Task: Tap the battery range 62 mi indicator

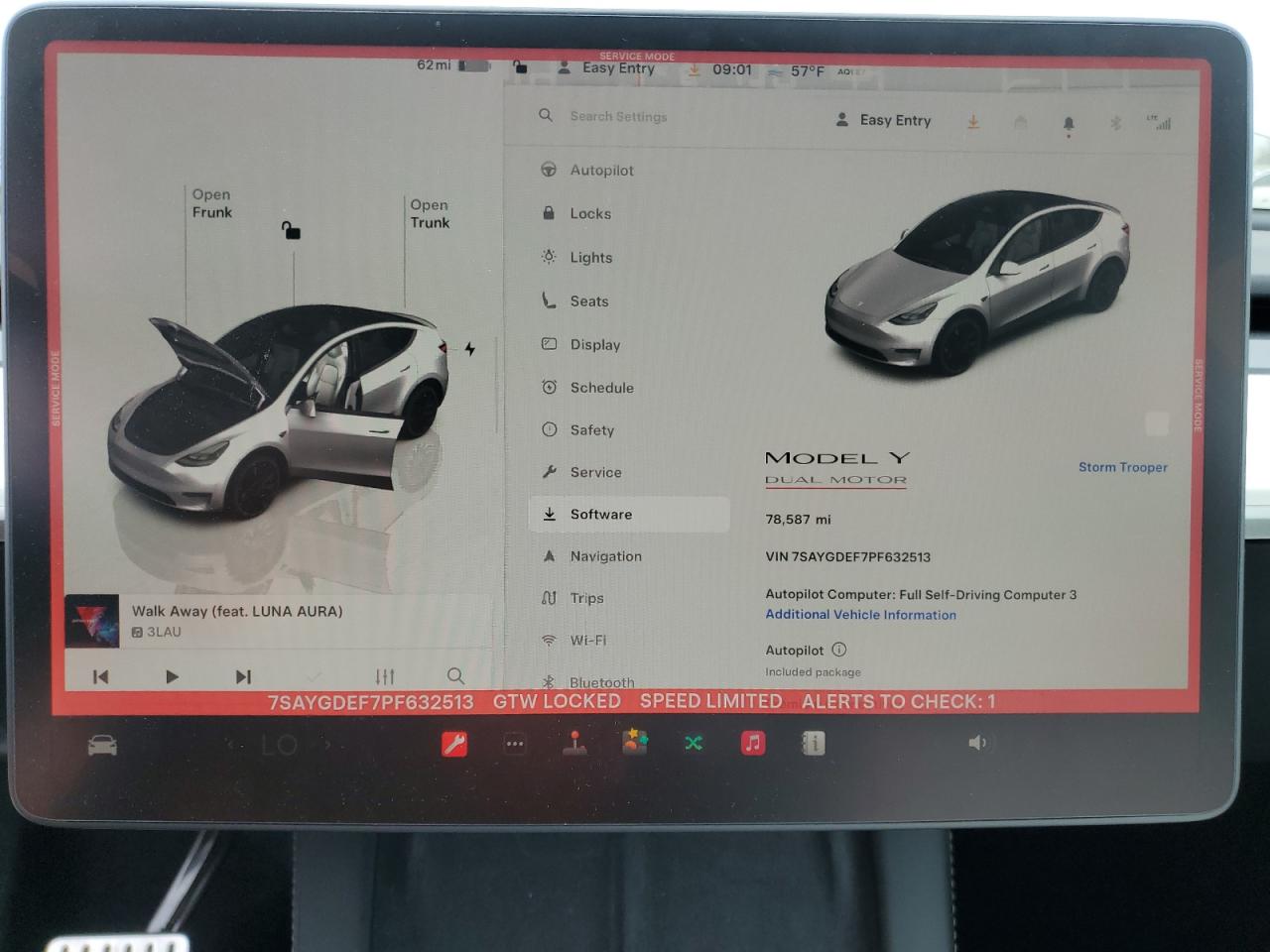Action: 453,65
